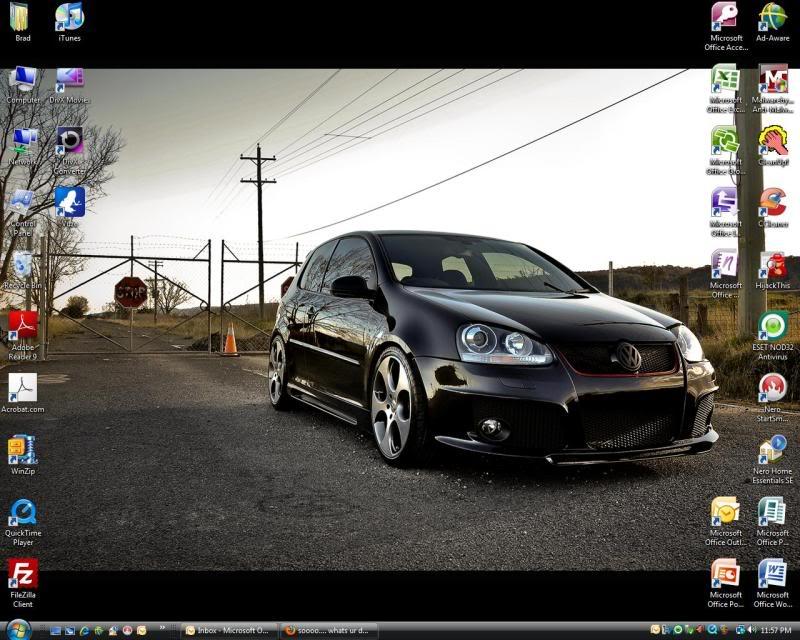Launch the HijackThis shortcut

pos(772,270)
